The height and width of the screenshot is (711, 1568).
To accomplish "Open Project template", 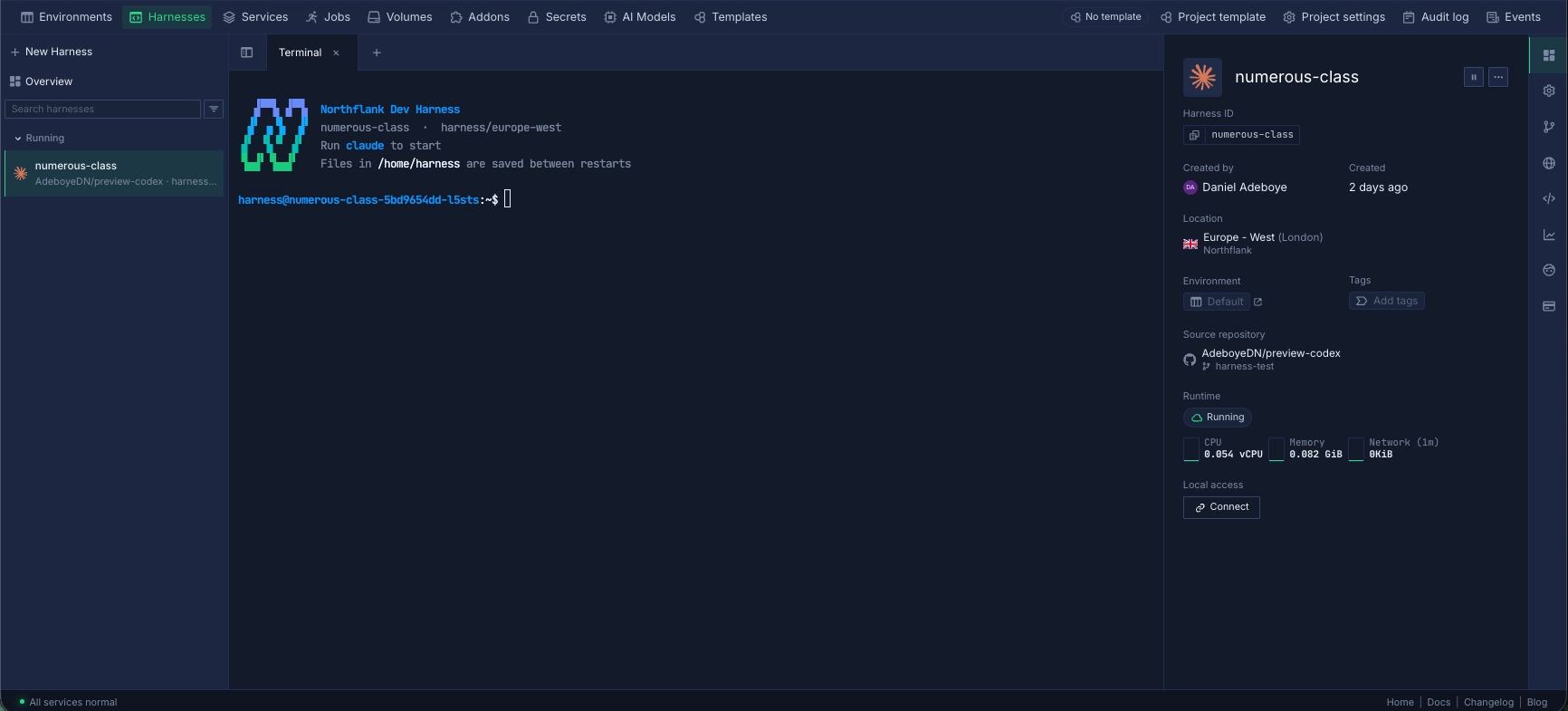I will [1213, 17].
